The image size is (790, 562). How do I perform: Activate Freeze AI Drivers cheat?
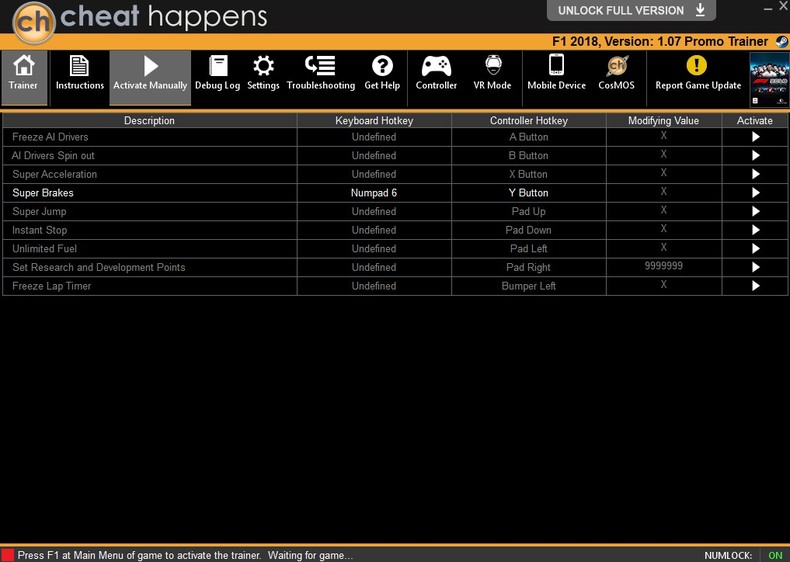(755, 137)
